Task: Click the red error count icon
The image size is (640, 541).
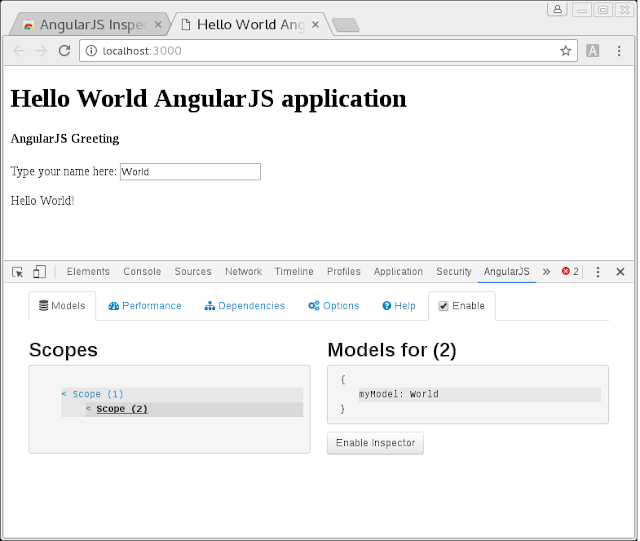Action: (x=565, y=271)
